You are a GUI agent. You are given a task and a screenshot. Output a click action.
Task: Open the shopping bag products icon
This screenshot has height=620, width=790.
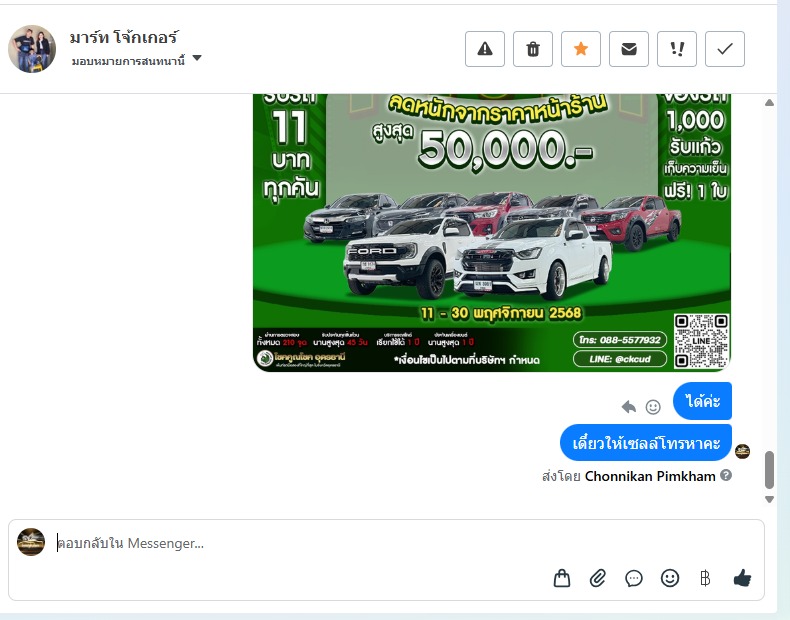click(562, 578)
